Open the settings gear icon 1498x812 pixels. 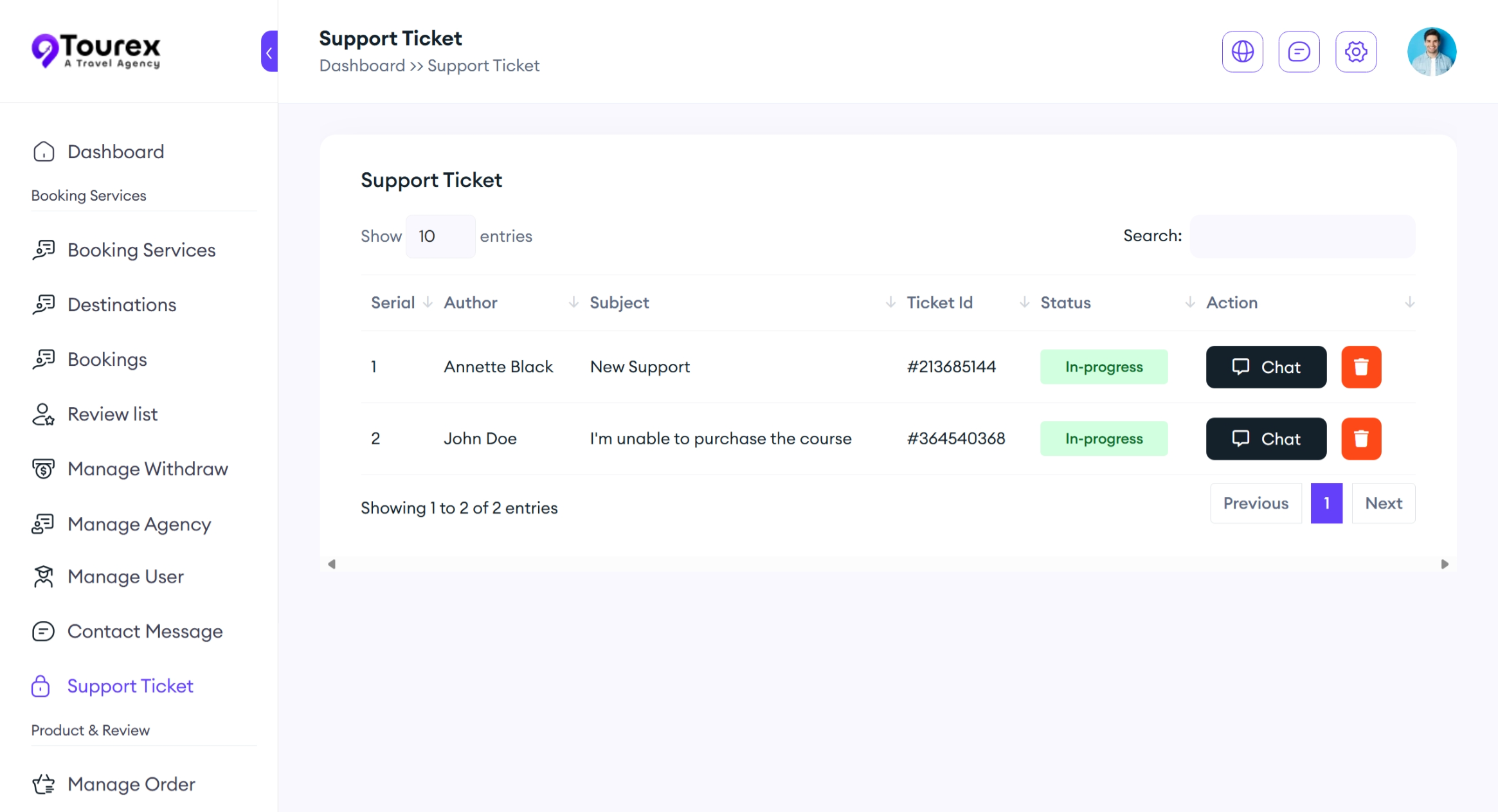pyautogui.click(x=1356, y=51)
